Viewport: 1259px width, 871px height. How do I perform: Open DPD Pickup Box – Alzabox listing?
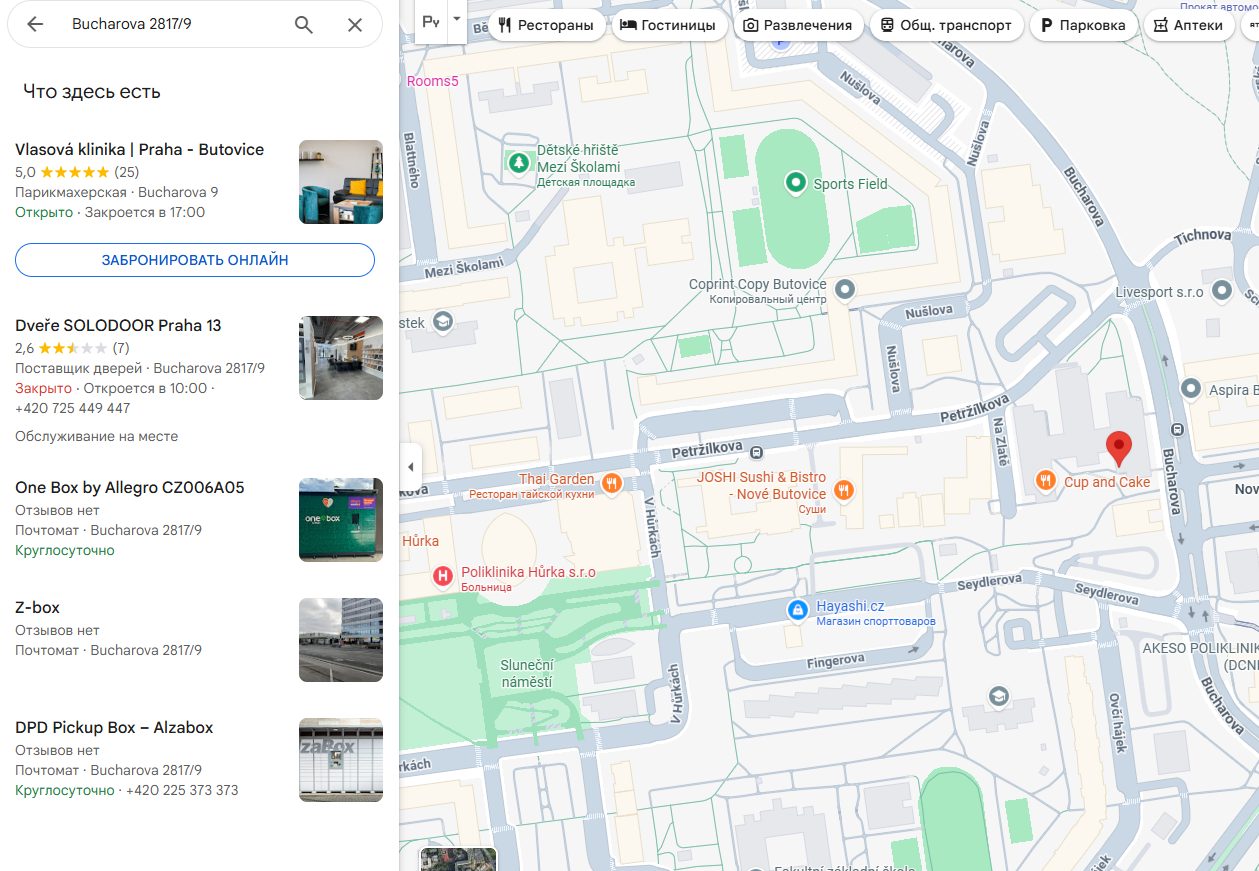114,728
